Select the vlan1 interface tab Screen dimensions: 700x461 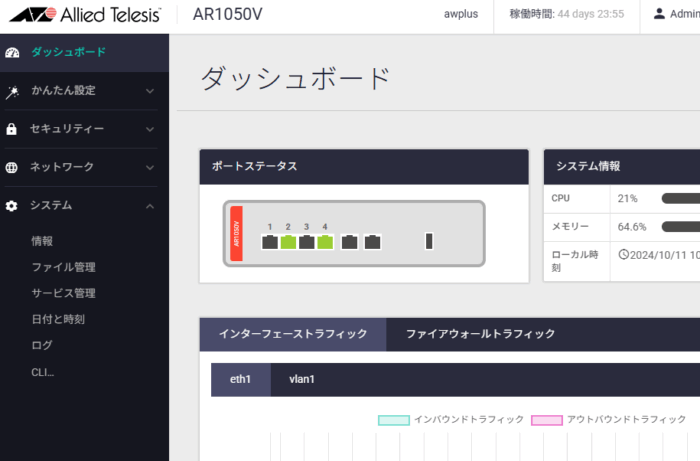point(301,379)
